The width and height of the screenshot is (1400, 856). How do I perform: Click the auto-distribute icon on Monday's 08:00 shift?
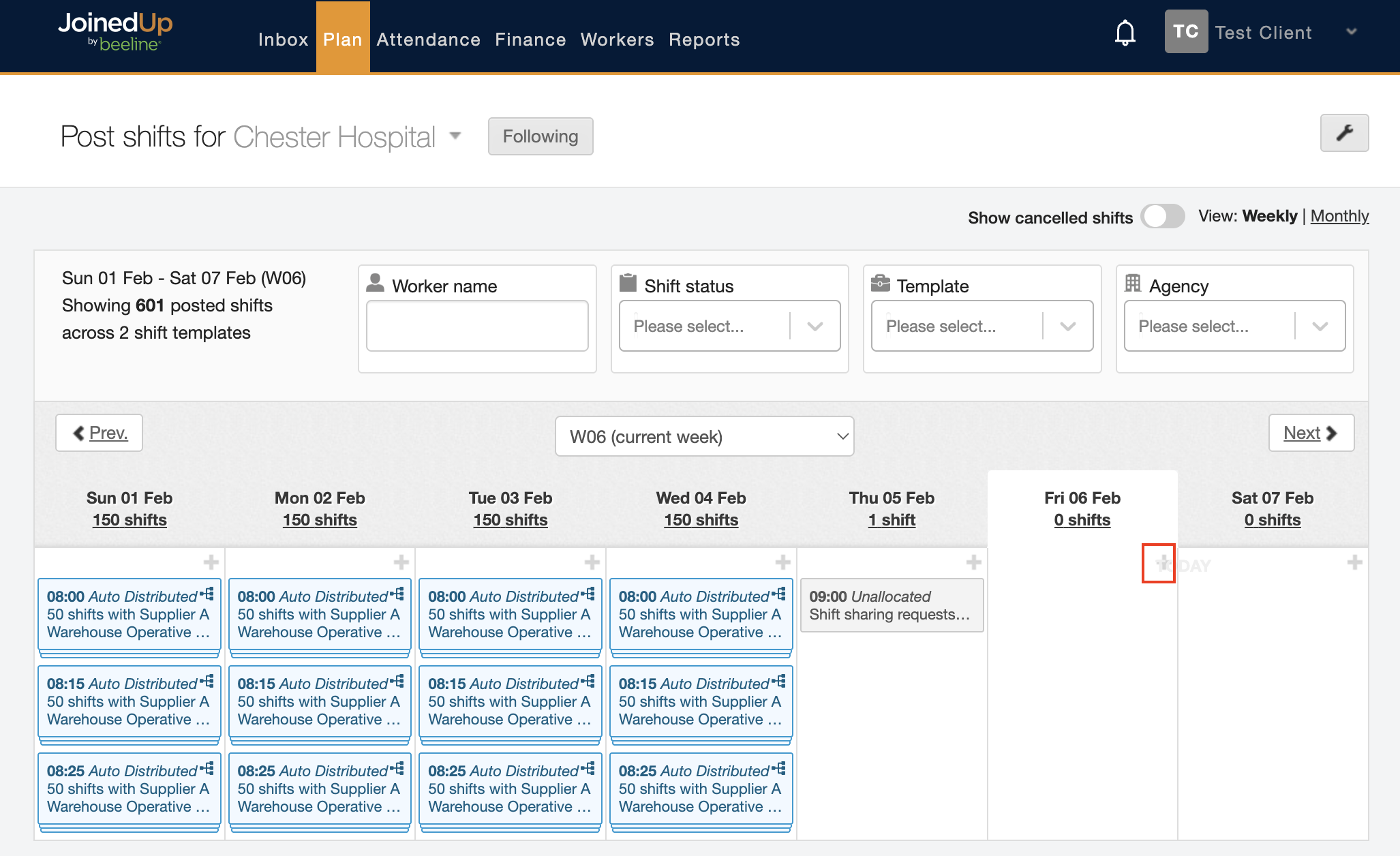pyautogui.click(x=399, y=592)
